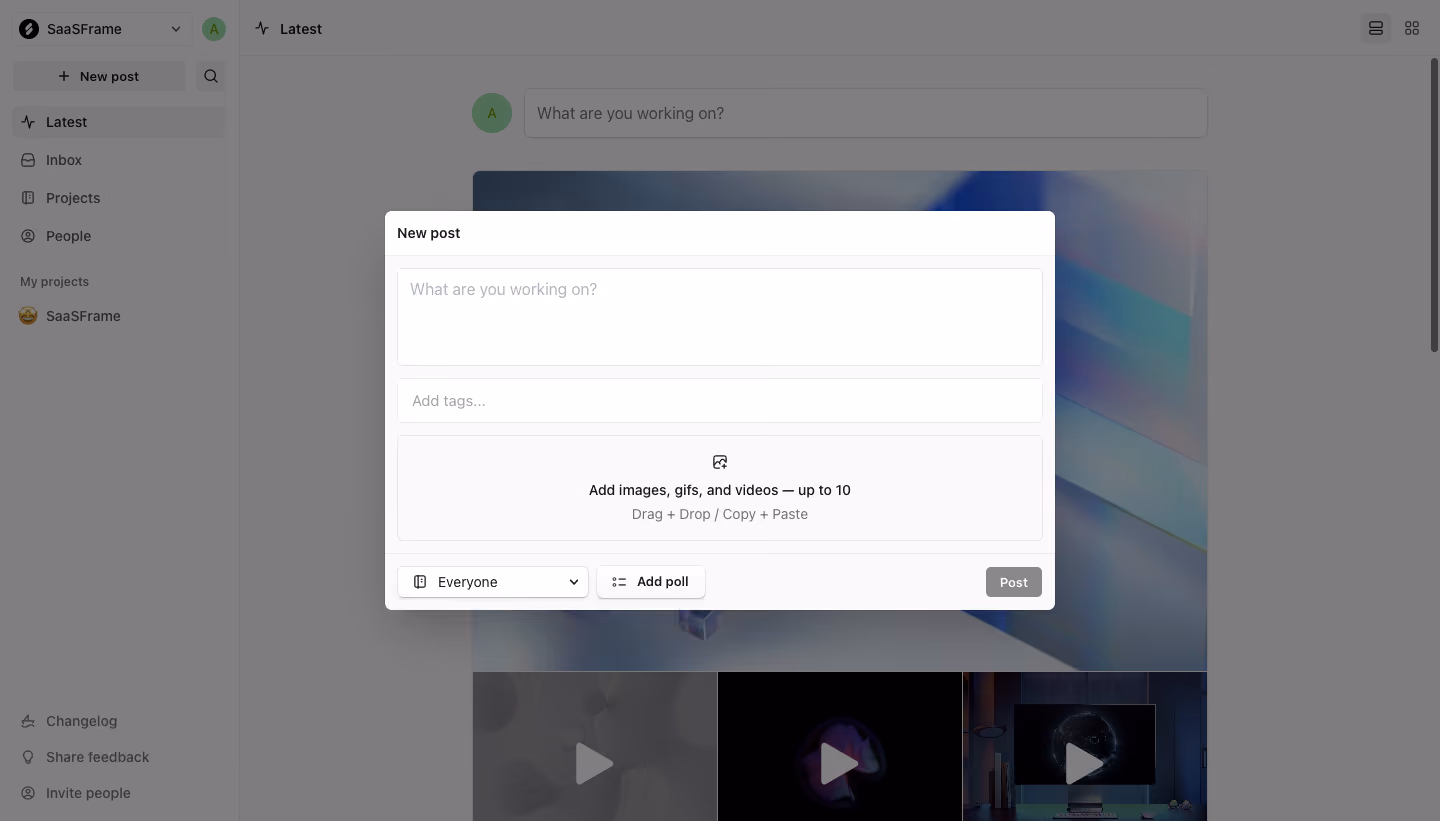1440x821 pixels.
Task: Play the first video thumbnail
Action: 595,764
